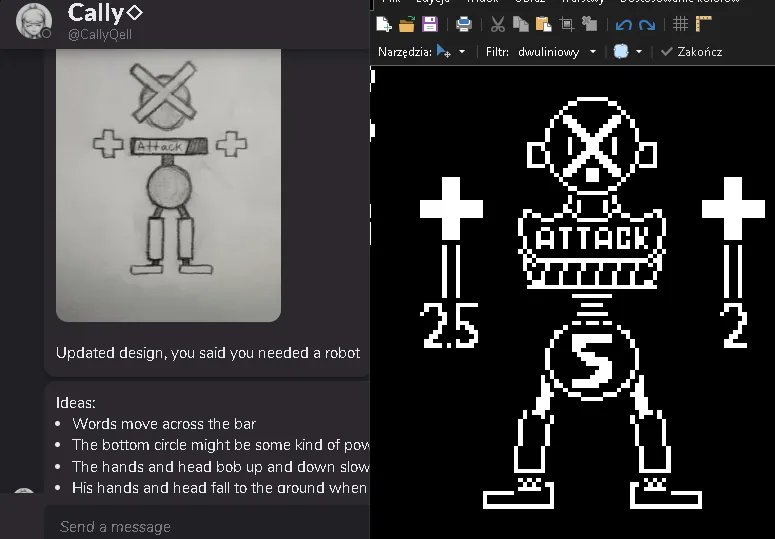
Task: Click the 'Words move across the bar' bullet
Action: pos(164,424)
